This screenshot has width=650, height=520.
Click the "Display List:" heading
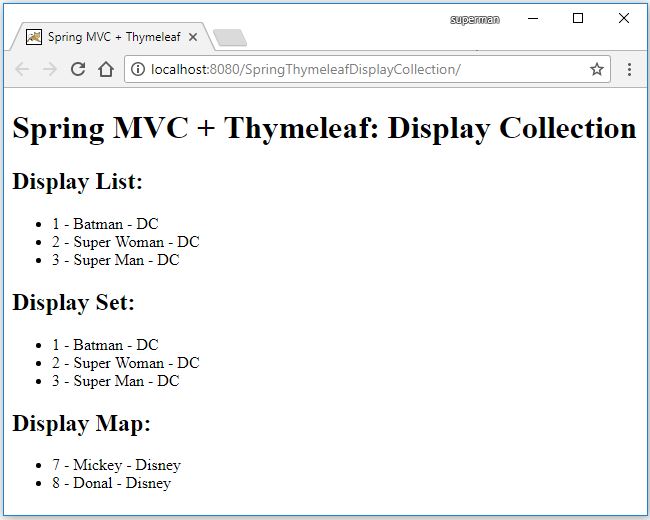(78, 181)
